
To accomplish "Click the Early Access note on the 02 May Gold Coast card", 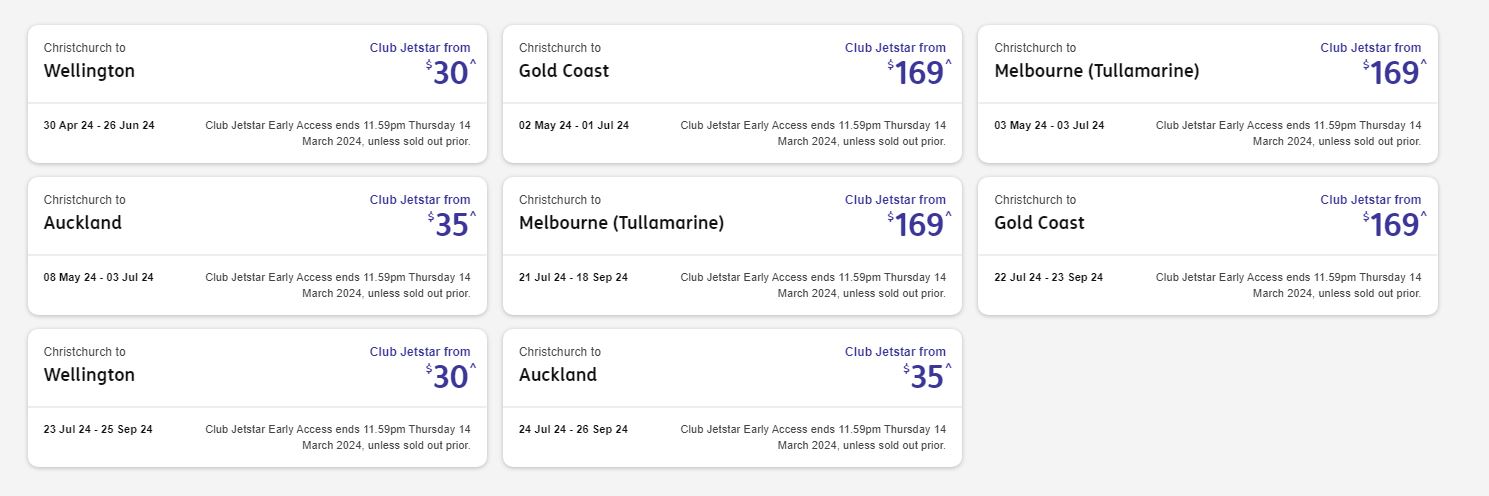I will [813, 133].
